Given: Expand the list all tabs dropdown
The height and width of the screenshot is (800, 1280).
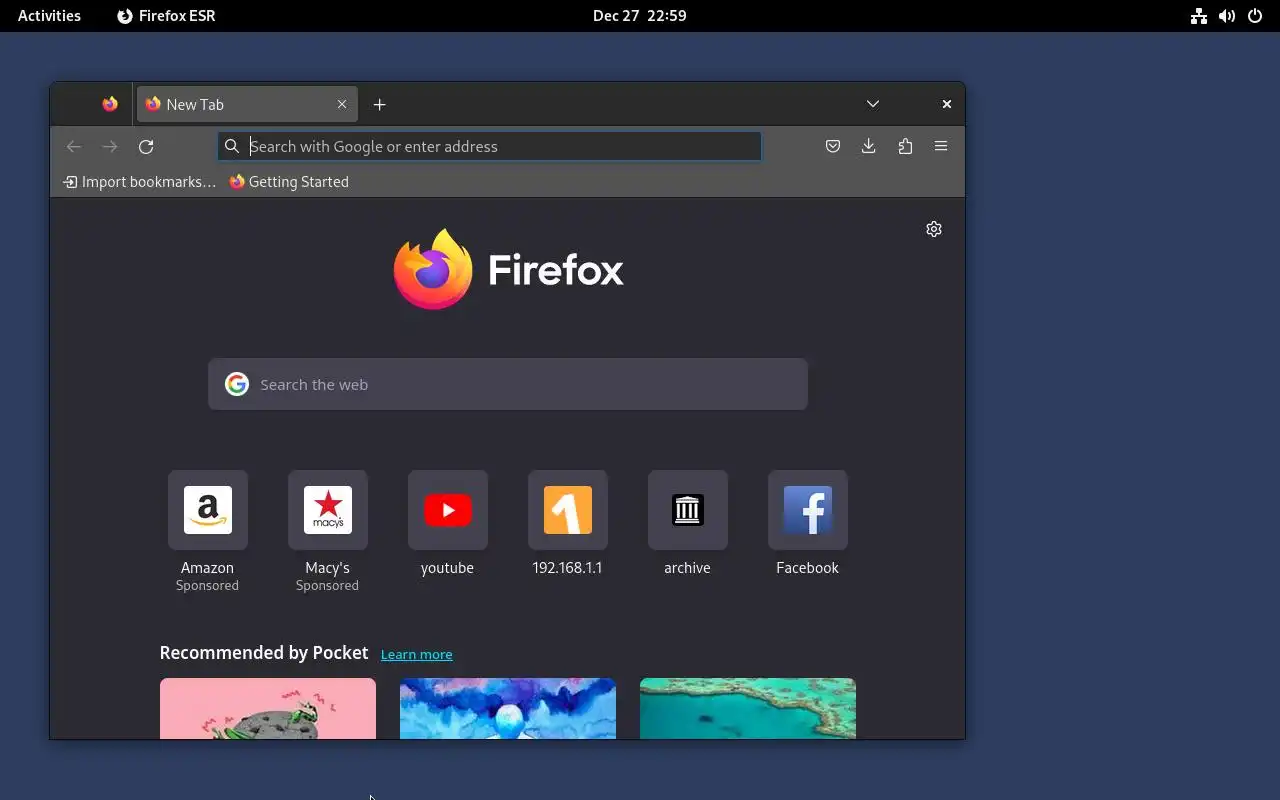Looking at the screenshot, I should click(x=873, y=104).
